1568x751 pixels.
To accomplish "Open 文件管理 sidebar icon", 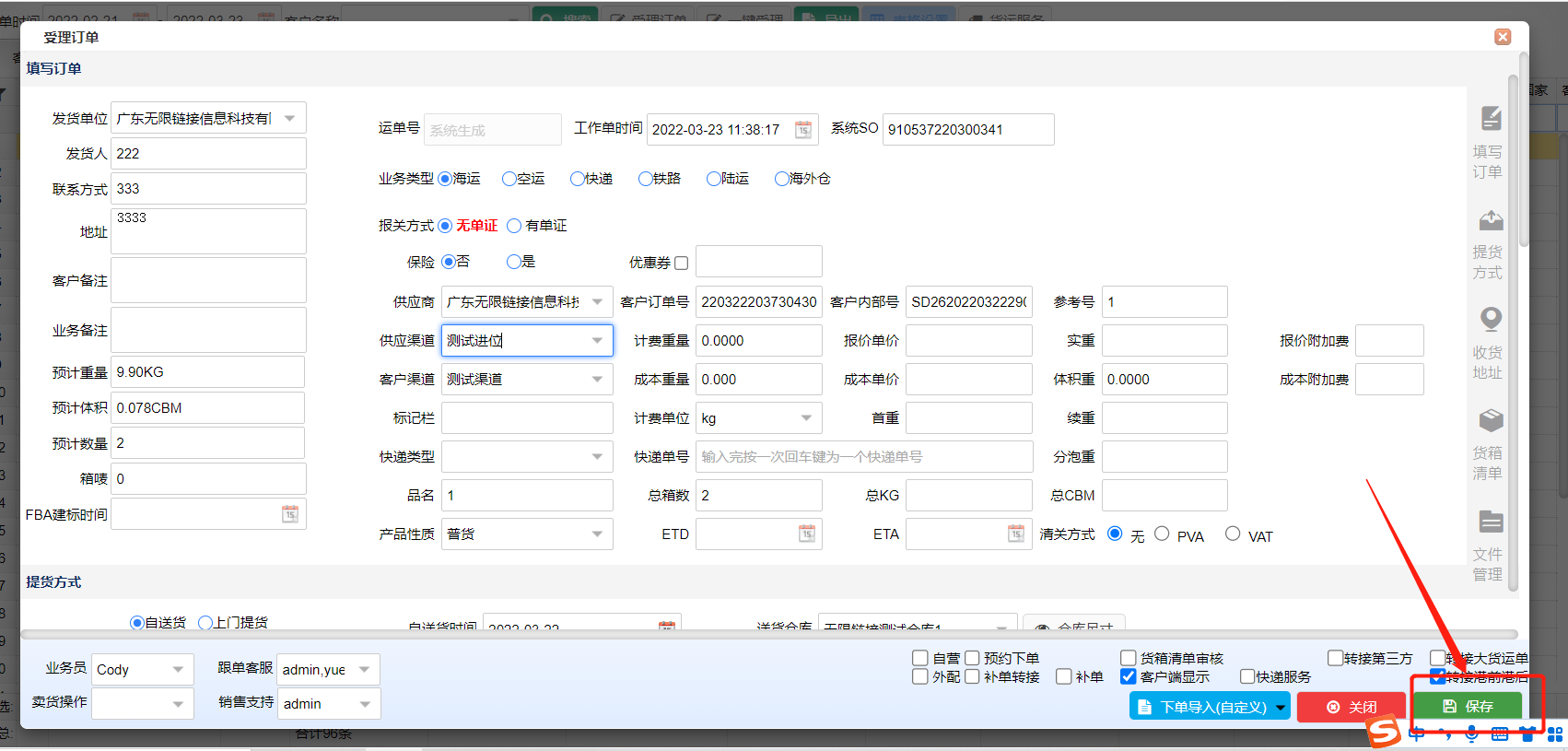I will tap(1491, 522).
